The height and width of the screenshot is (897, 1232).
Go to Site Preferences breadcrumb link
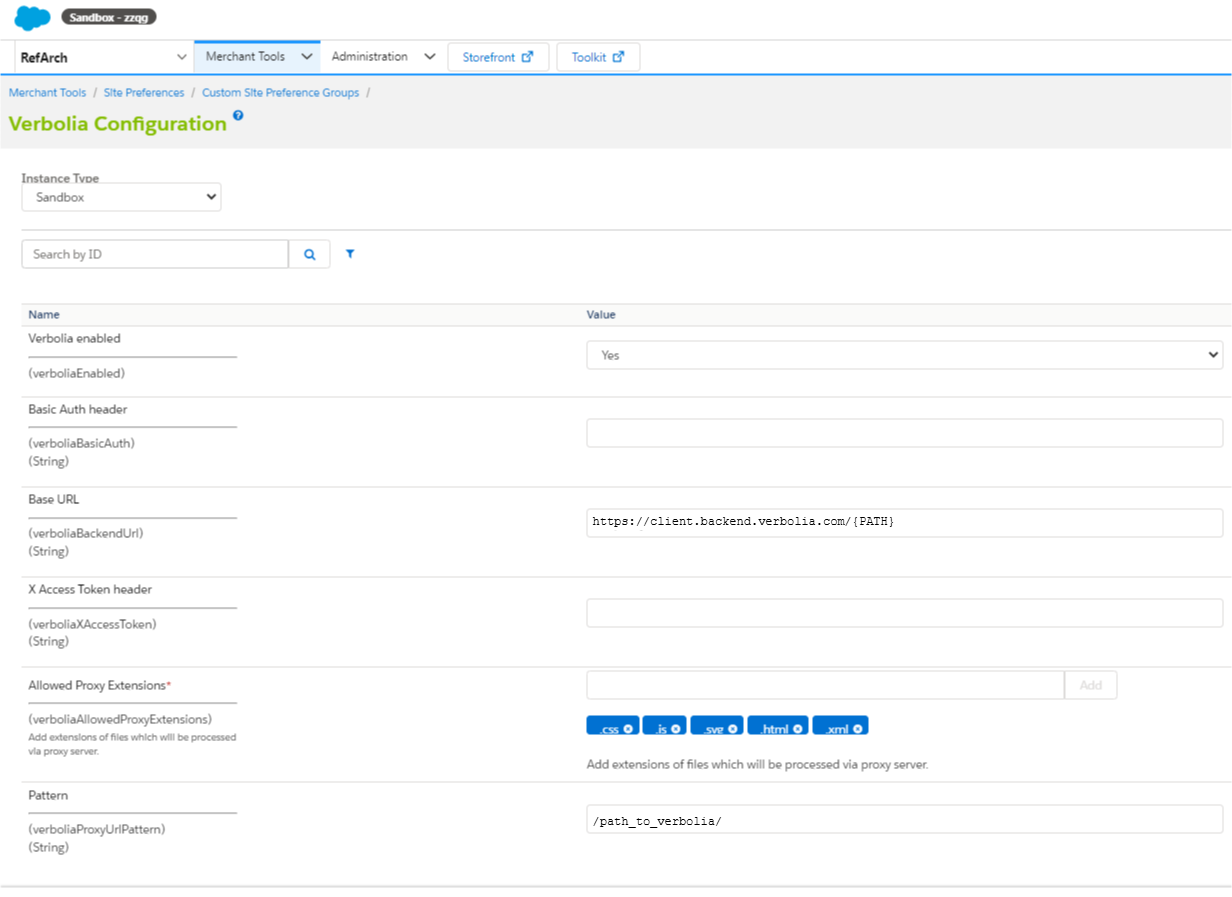(x=144, y=93)
